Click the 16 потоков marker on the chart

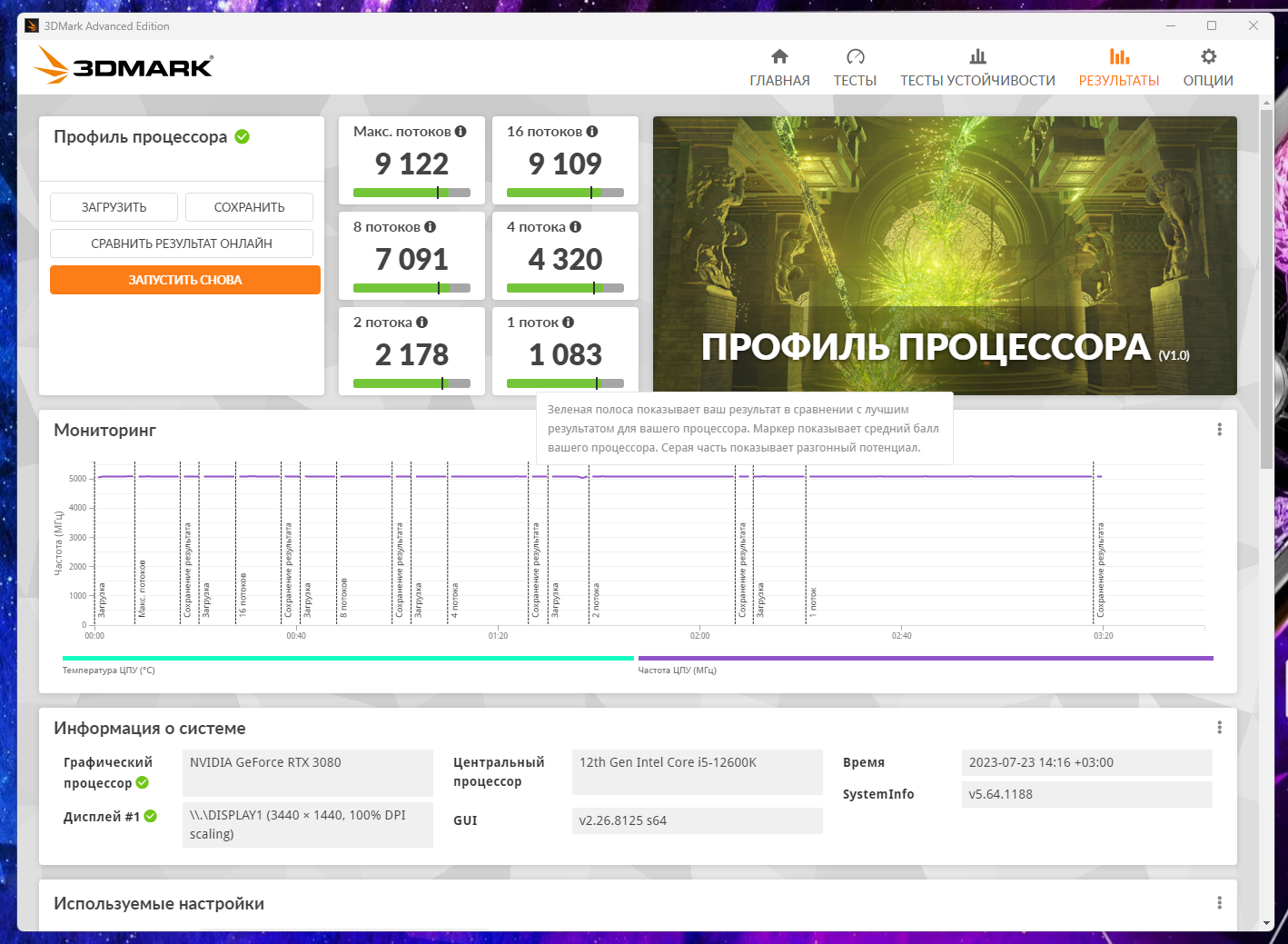[243, 595]
